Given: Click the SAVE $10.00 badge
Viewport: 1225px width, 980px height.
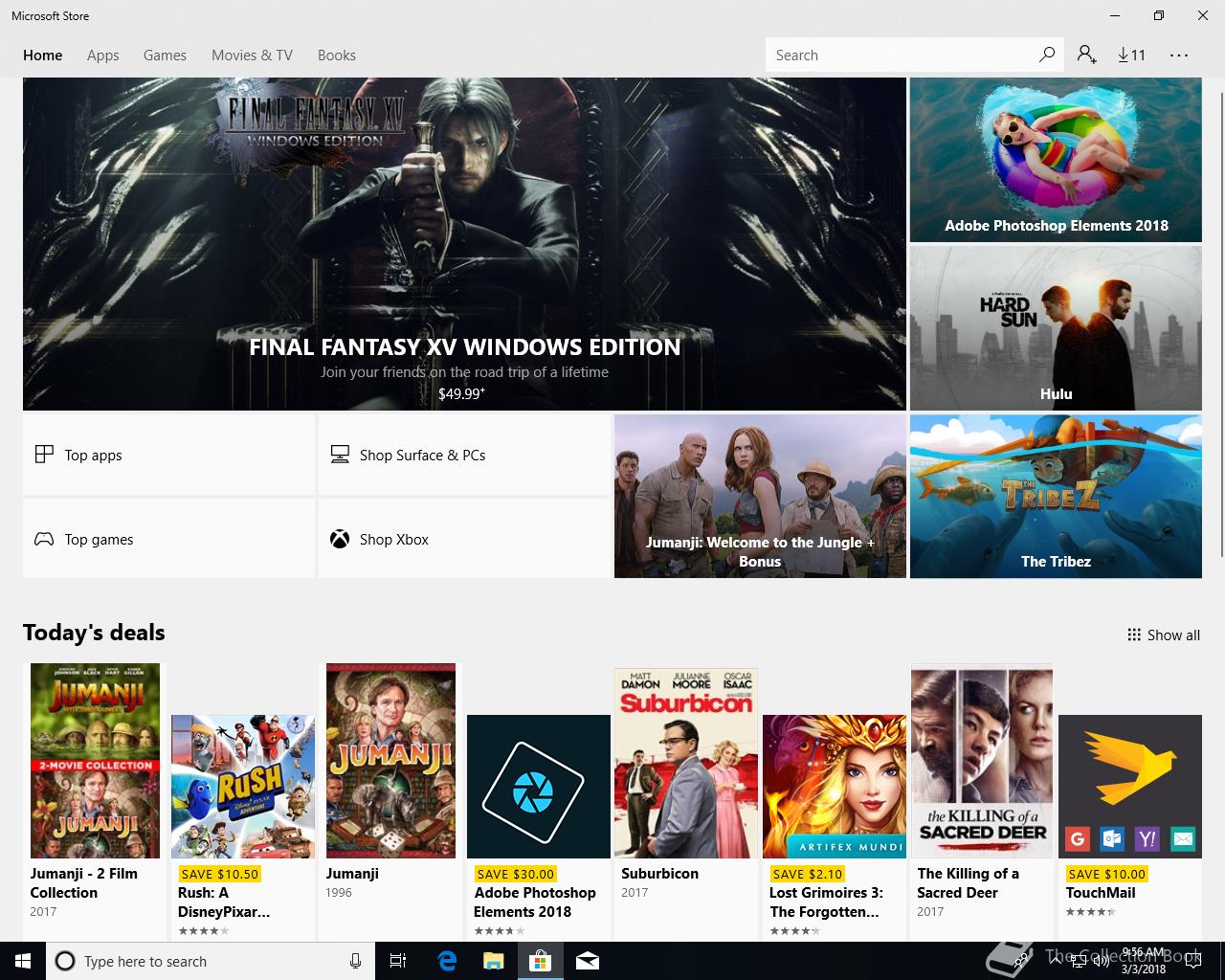Looking at the screenshot, I should (x=1107, y=874).
